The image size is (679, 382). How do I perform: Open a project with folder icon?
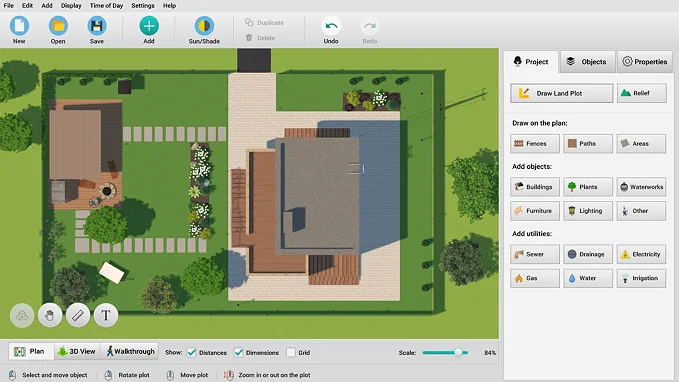tap(58, 30)
